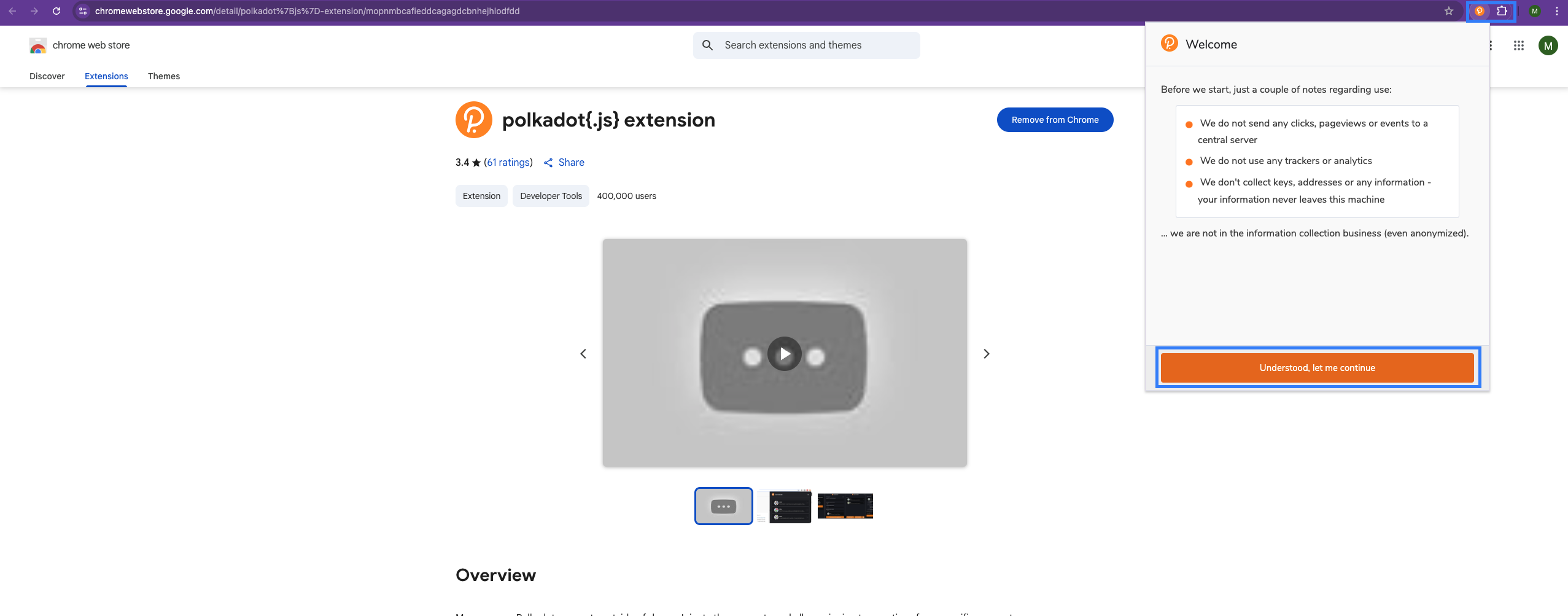
Task: Open the Chrome profile avatar in toolbar
Action: (x=1534, y=11)
